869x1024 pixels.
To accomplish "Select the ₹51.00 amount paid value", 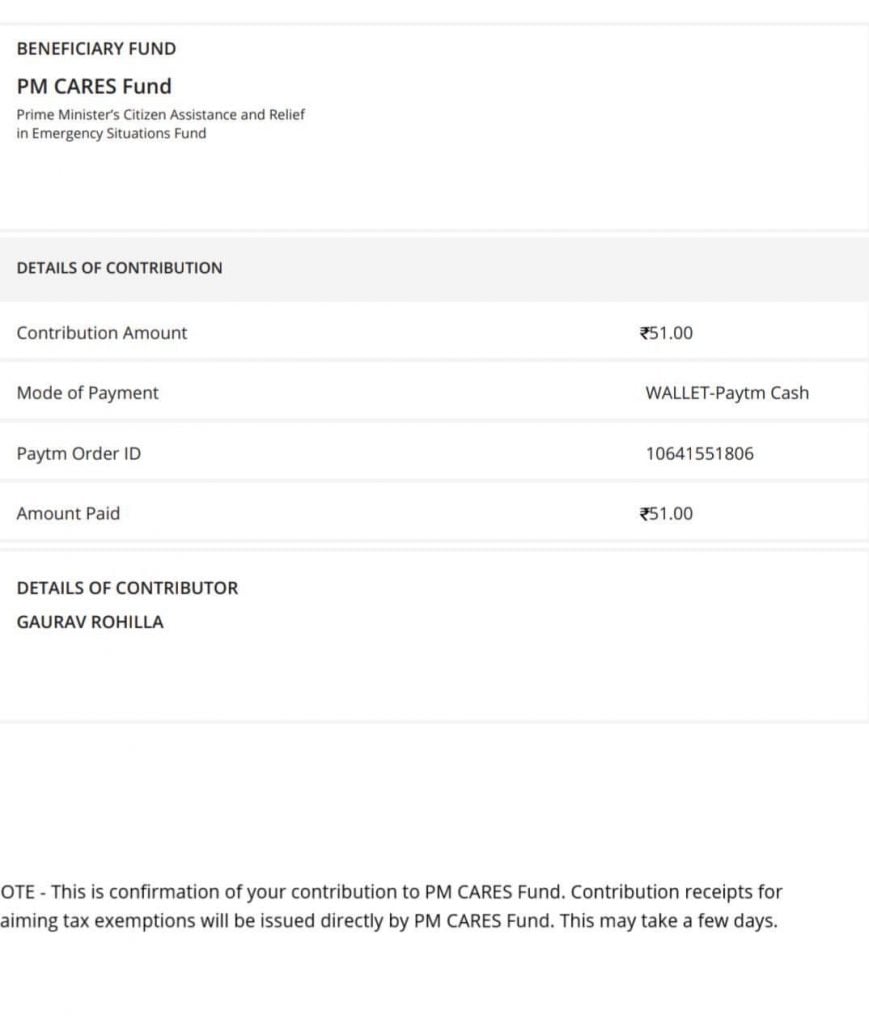I will tap(666, 514).
